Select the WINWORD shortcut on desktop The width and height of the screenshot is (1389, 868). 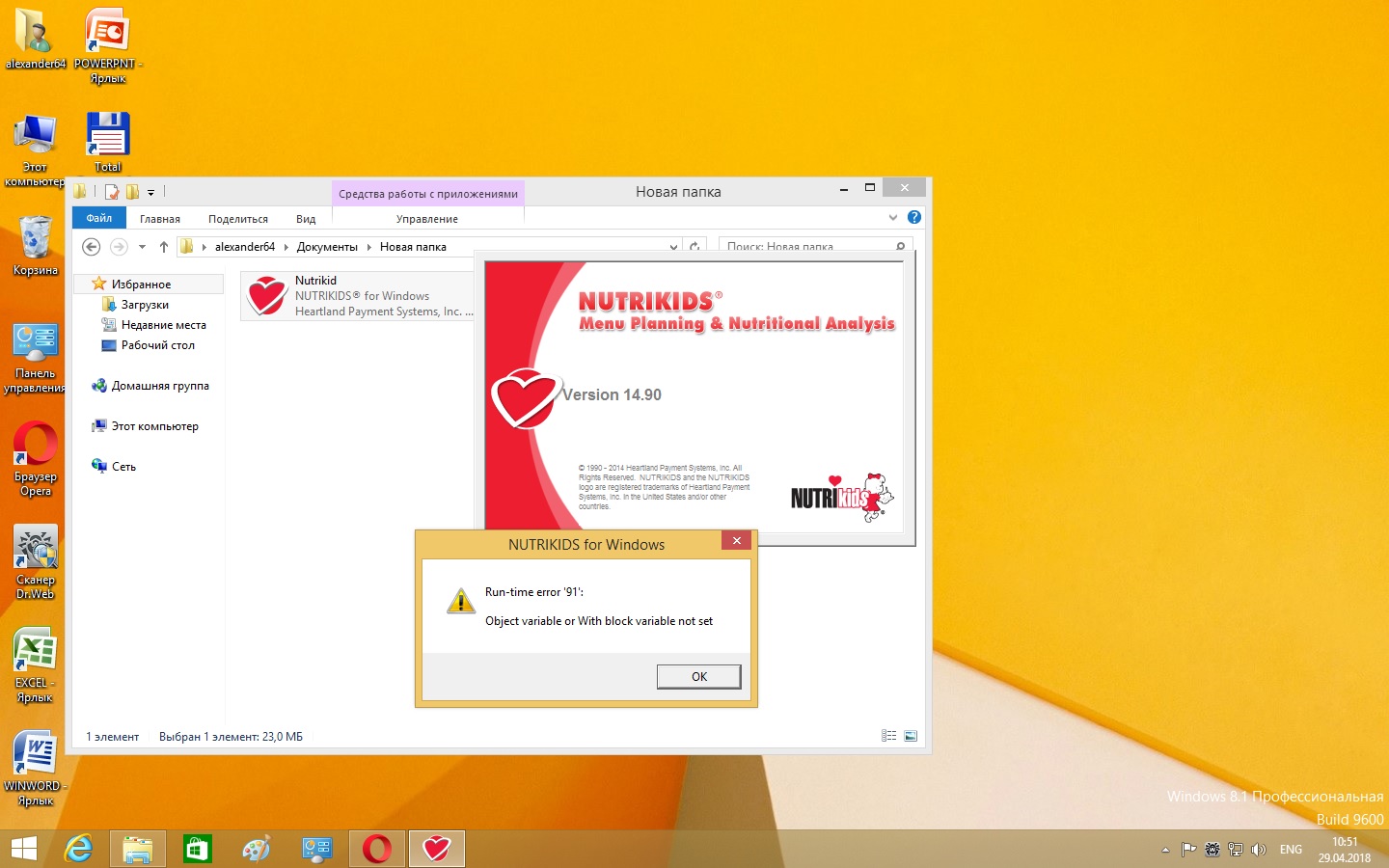(36, 769)
